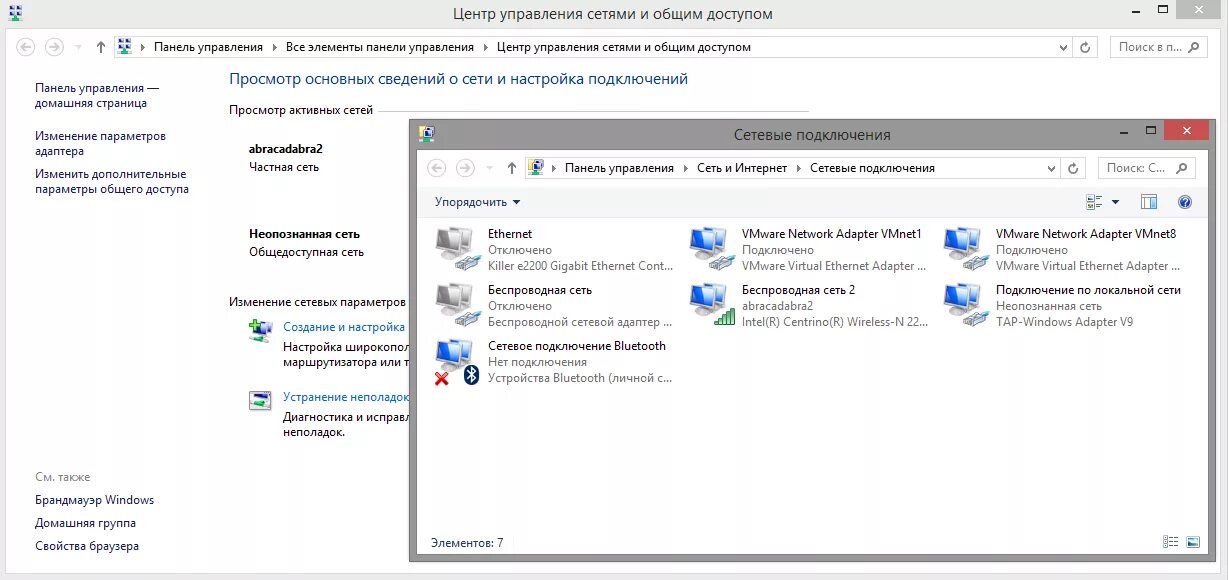1228x580 pixels.
Task: Select the Беспроводная сеть adapter icon
Action: click(x=459, y=306)
